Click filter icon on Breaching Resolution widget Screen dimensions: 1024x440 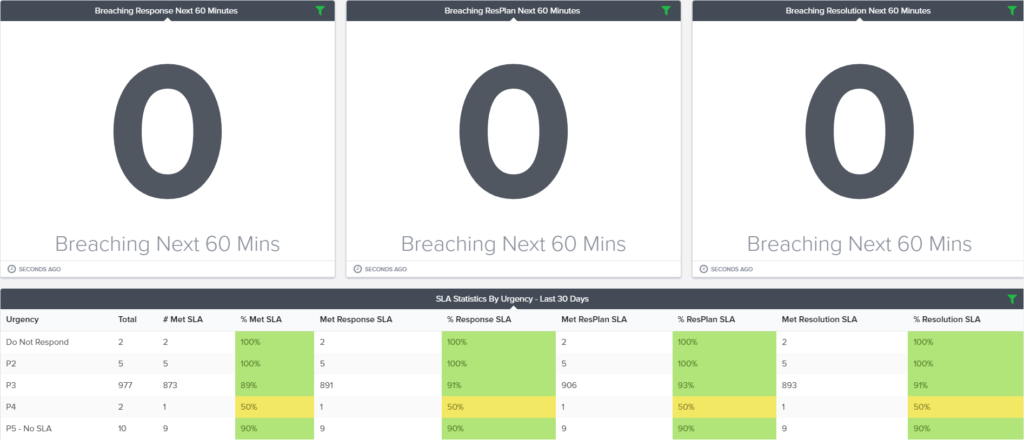(1012, 10)
